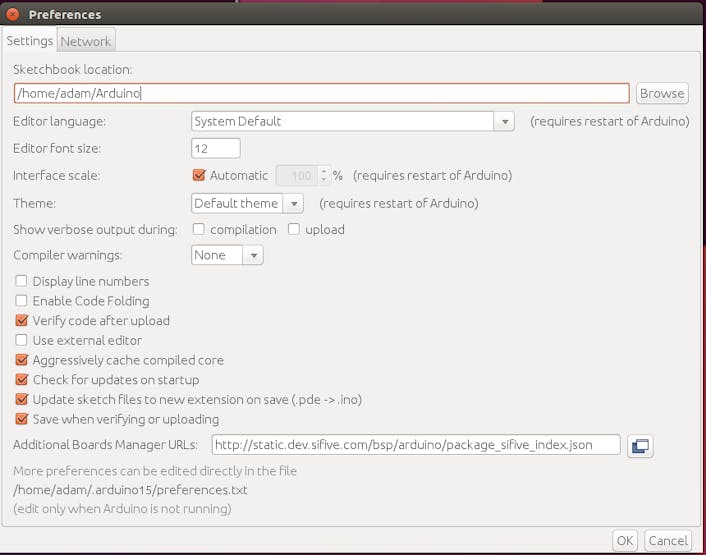The height and width of the screenshot is (555, 706).
Task: Uncheck Check for updates on startup
Action: tap(21, 380)
